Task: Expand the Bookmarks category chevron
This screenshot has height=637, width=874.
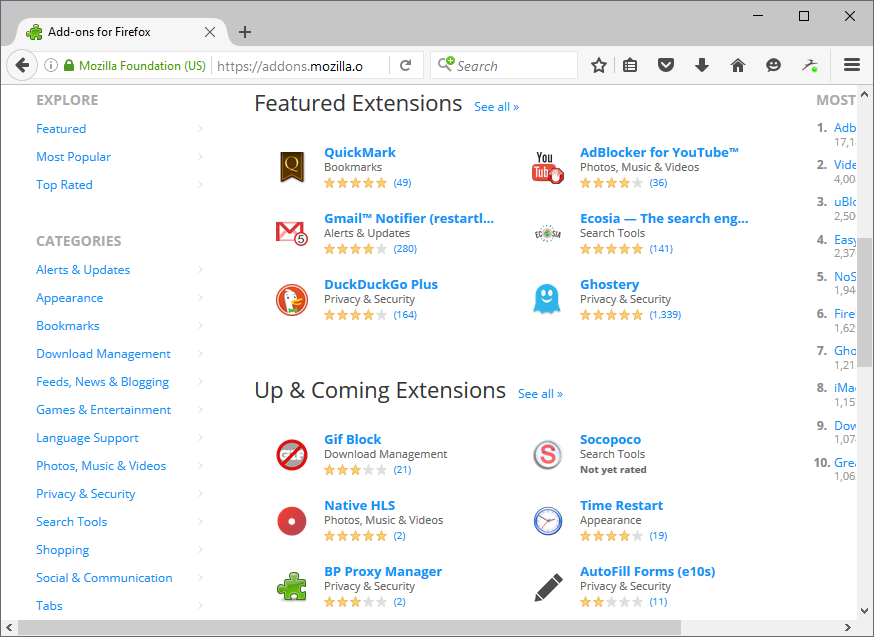Action: point(200,325)
